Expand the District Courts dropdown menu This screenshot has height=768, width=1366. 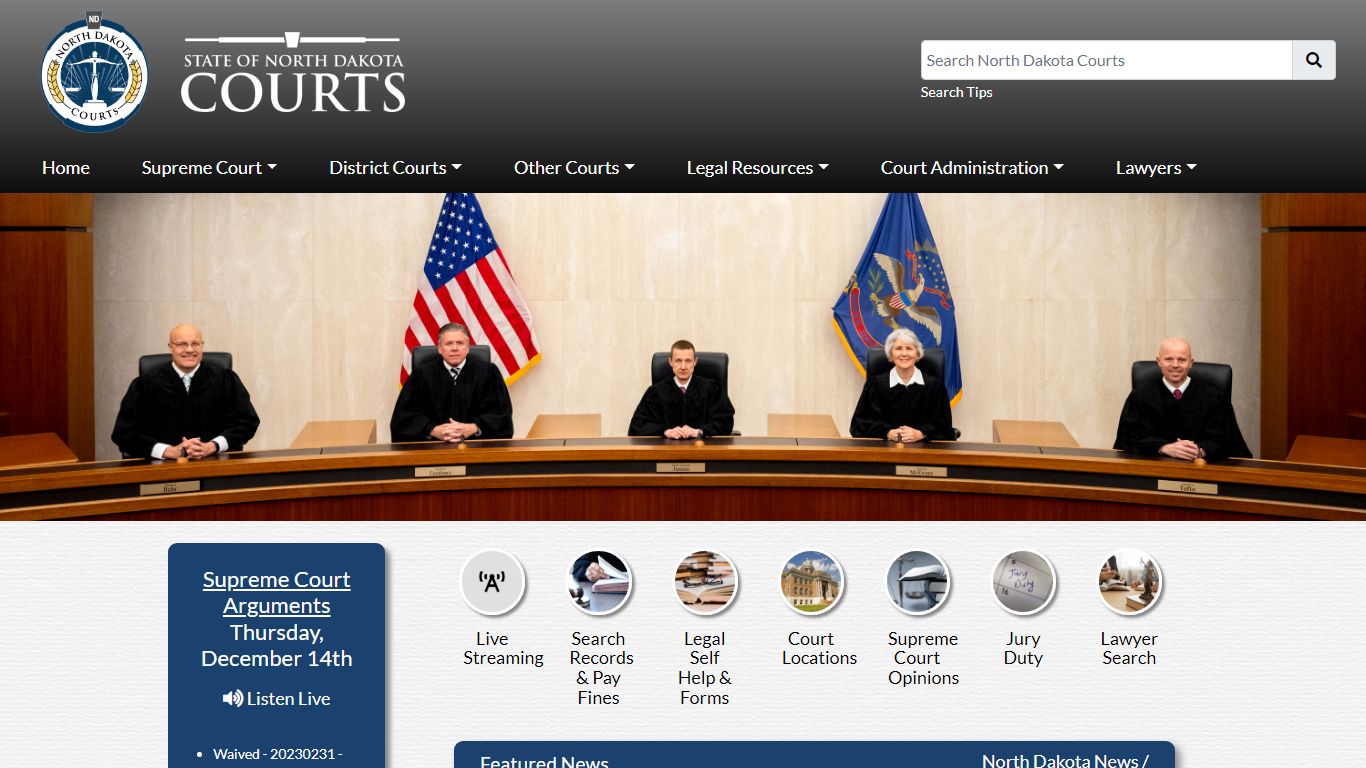[x=395, y=168]
